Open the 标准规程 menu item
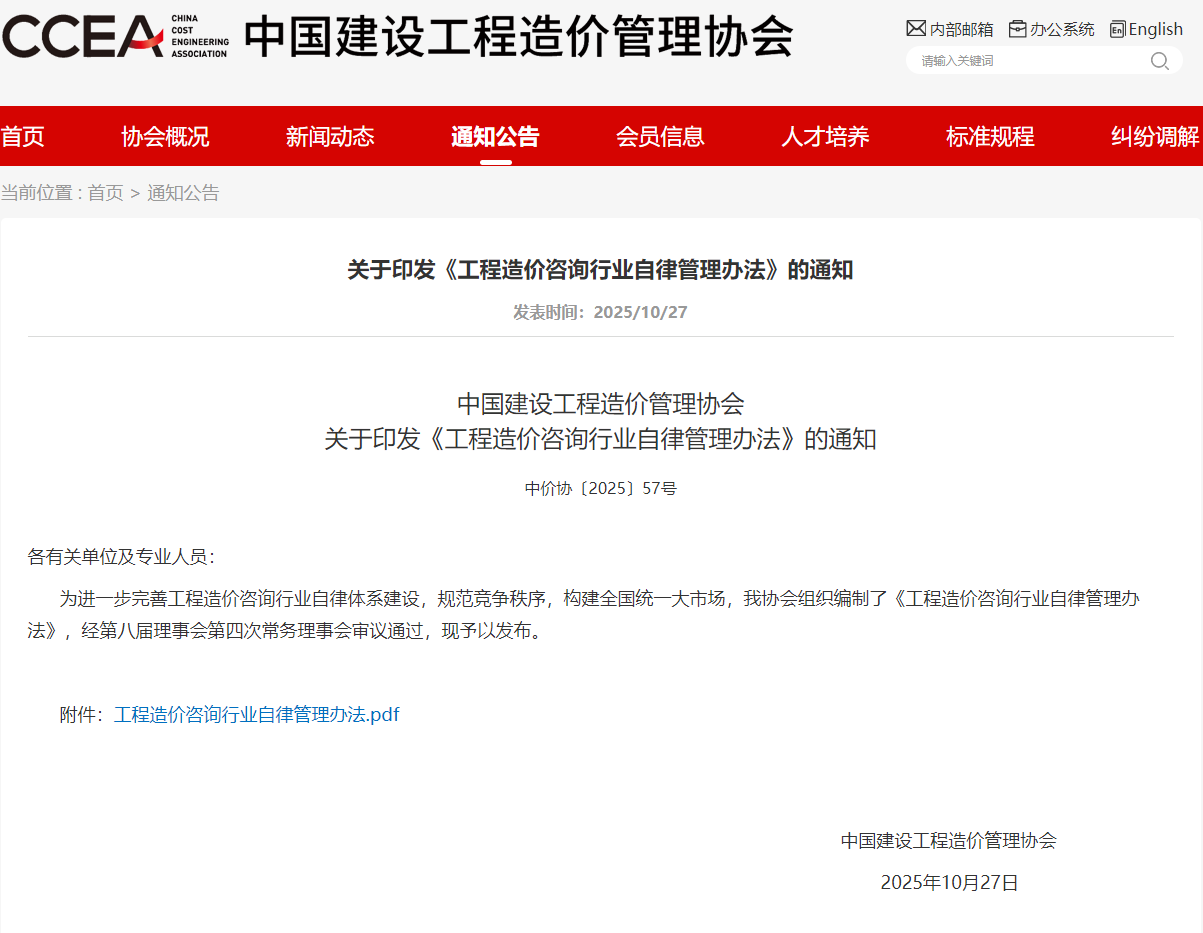 (990, 137)
